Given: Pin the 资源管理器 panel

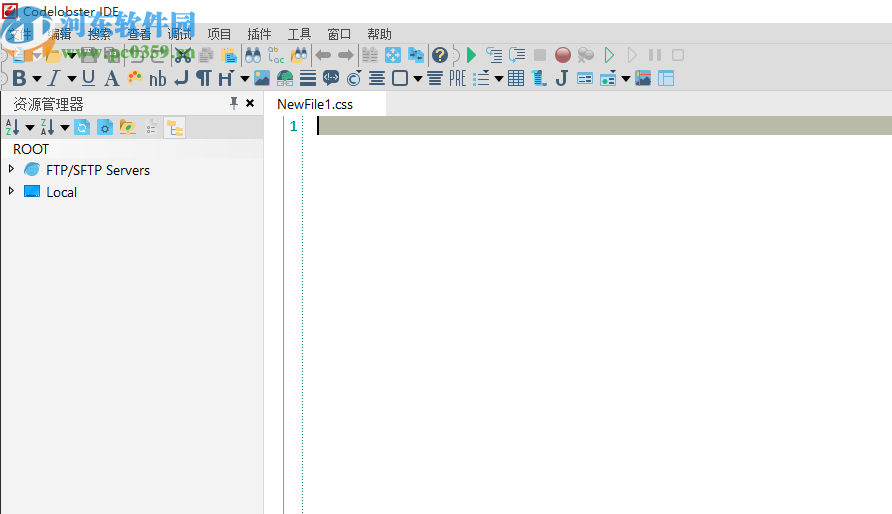Looking at the screenshot, I should [x=233, y=103].
